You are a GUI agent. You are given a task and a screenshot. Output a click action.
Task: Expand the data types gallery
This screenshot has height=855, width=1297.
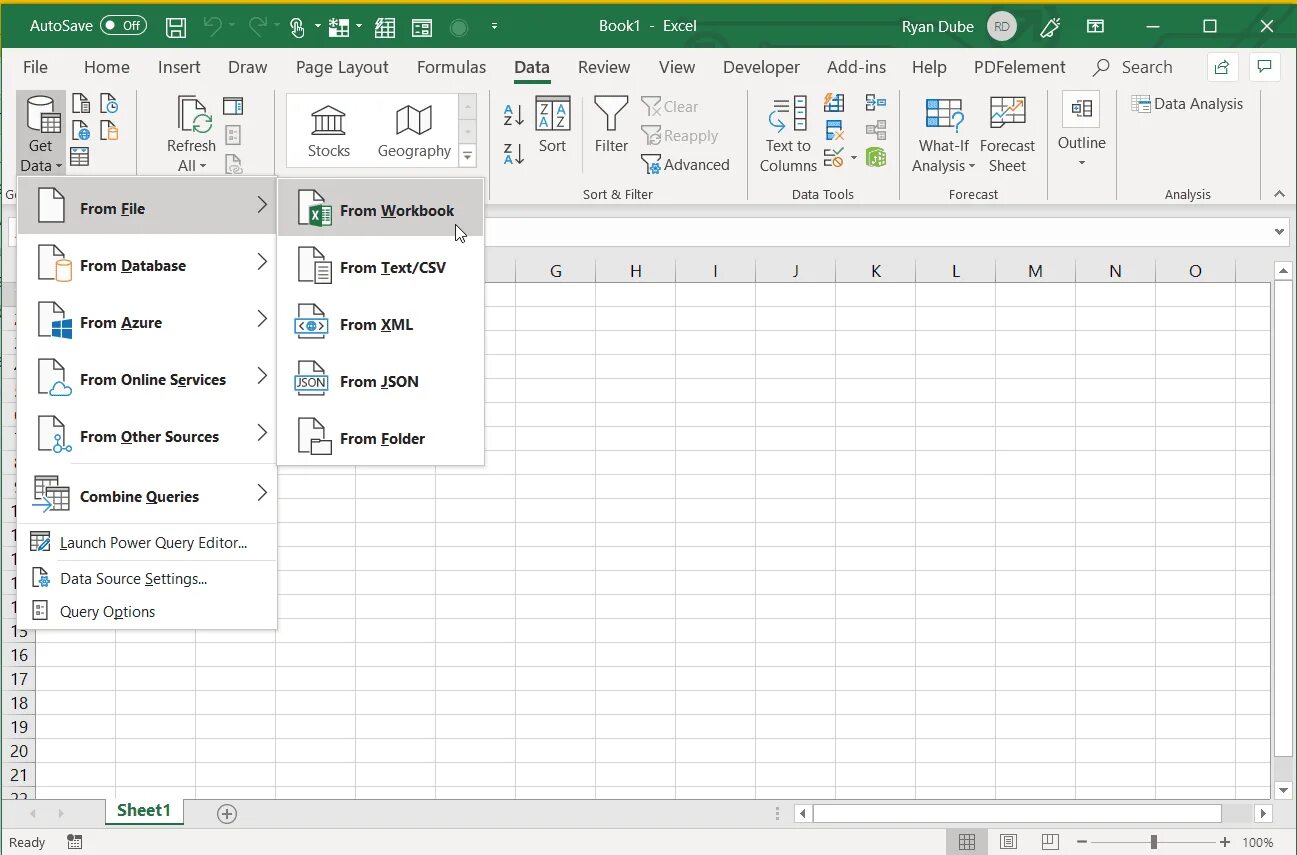467,155
